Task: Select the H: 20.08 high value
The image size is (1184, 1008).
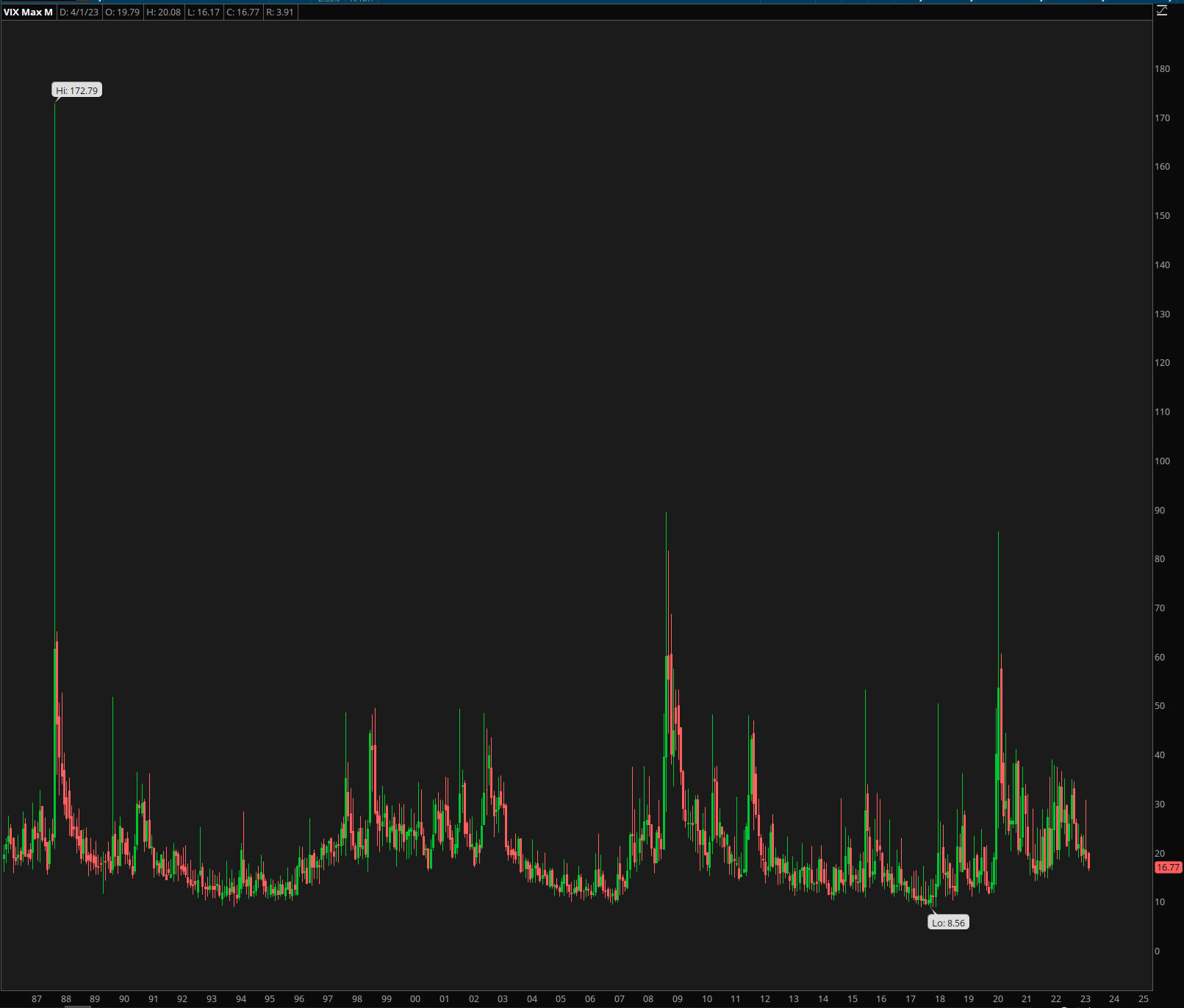Action: [x=163, y=12]
